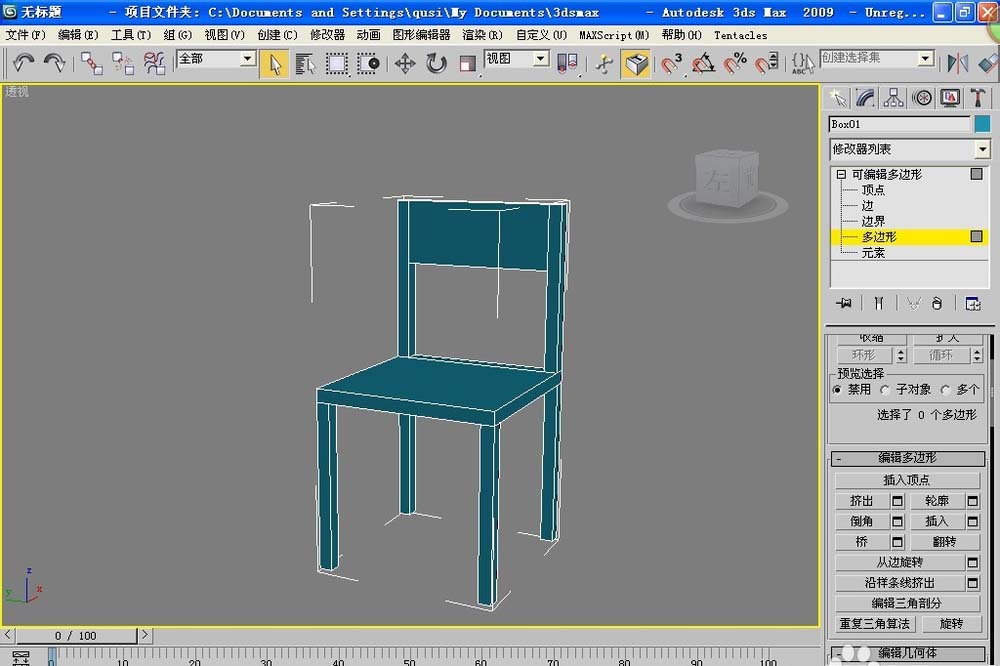Click the 挤出 extrude button
Image resolution: width=1000 pixels, height=666 pixels.
(x=862, y=501)
